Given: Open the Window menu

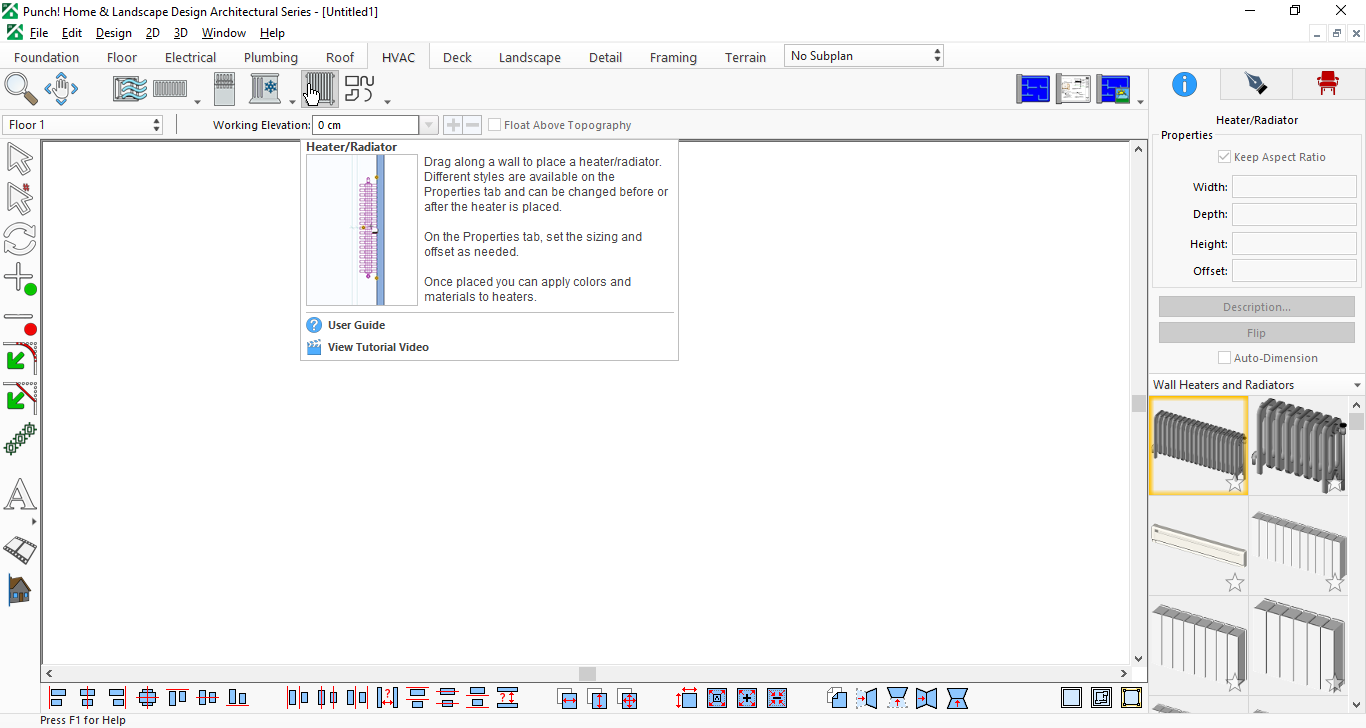Looking at the screenshot, I should coord(224,33).
